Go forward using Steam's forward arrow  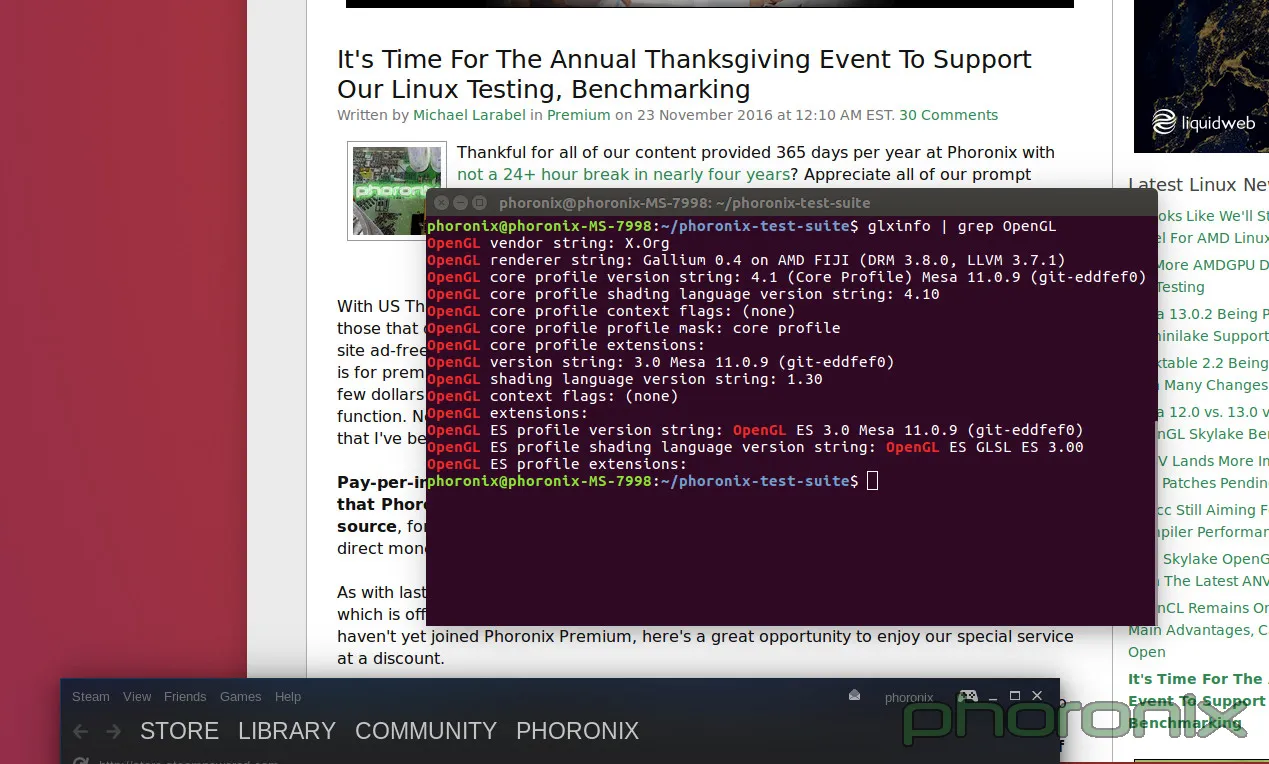(113, 732)
